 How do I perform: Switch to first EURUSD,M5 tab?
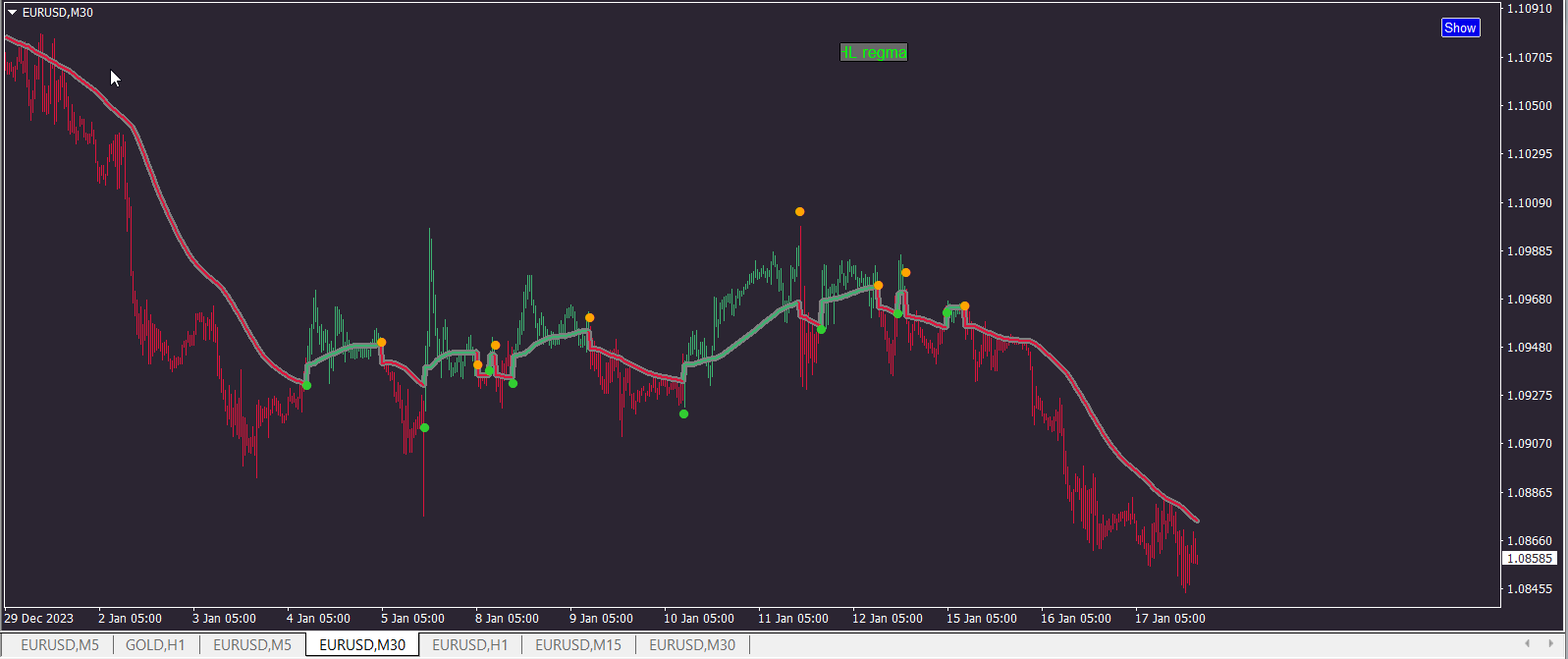60,645
